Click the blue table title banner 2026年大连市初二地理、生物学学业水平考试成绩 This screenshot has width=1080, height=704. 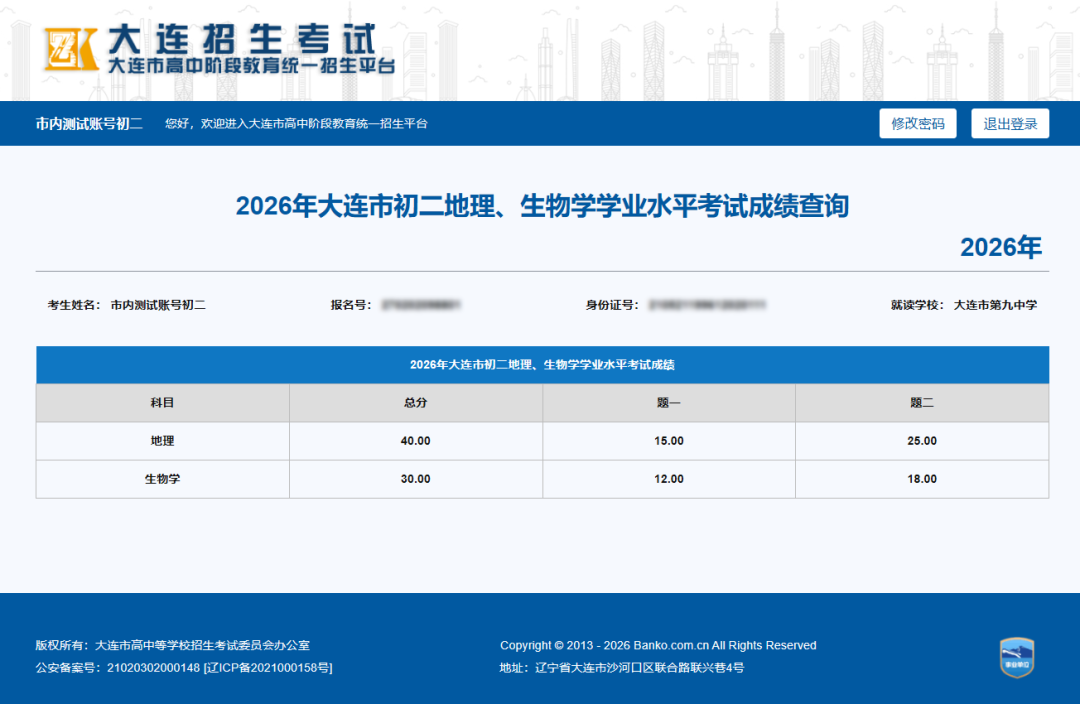(542, 364)
